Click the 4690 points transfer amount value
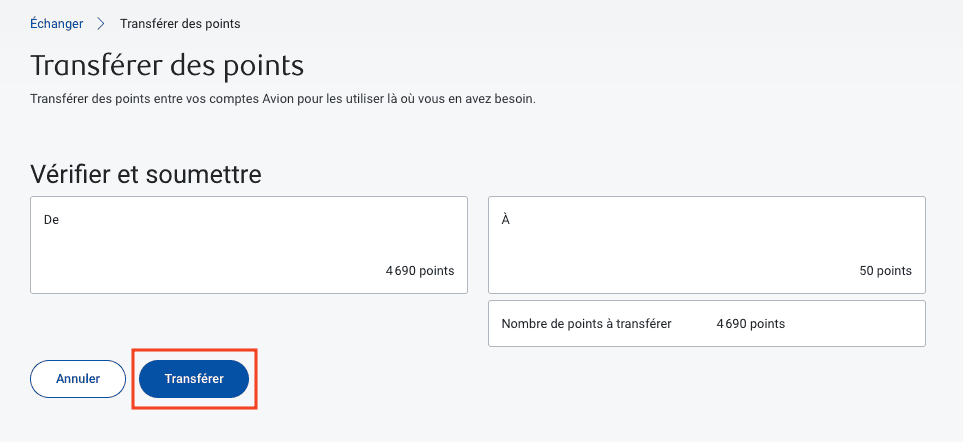 (750, 324)
